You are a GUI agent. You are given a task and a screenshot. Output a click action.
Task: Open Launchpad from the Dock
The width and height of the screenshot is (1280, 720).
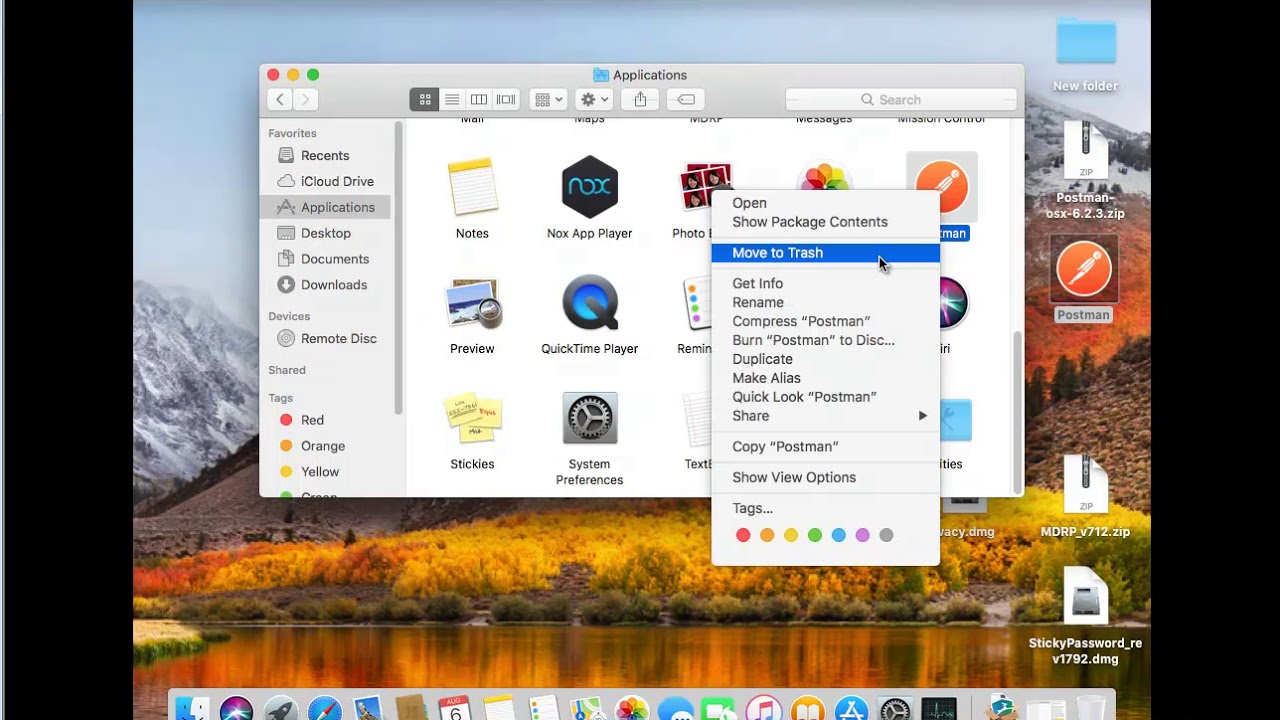pyautogui.click(x=281, y=708)
